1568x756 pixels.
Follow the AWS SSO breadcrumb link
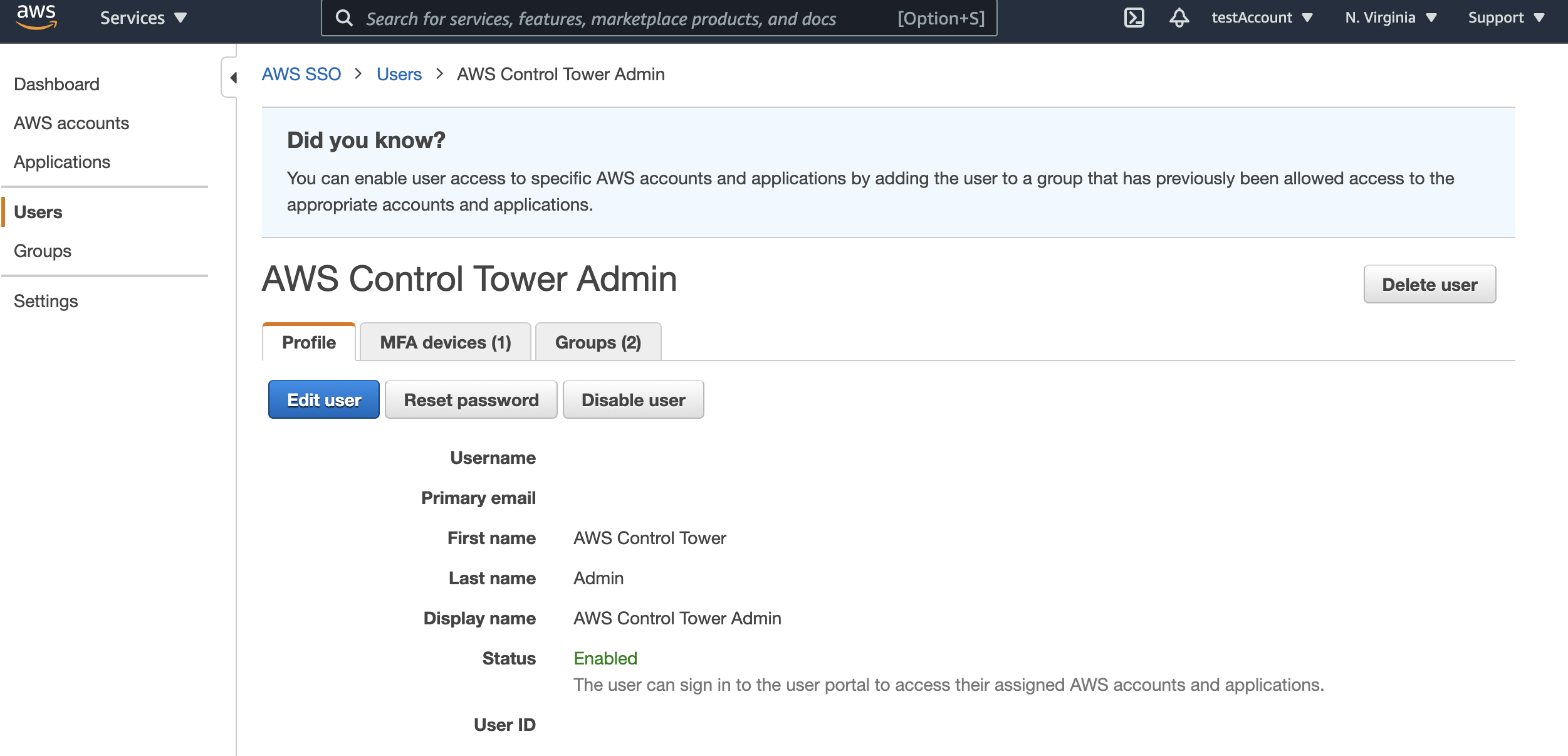point(301,74)
